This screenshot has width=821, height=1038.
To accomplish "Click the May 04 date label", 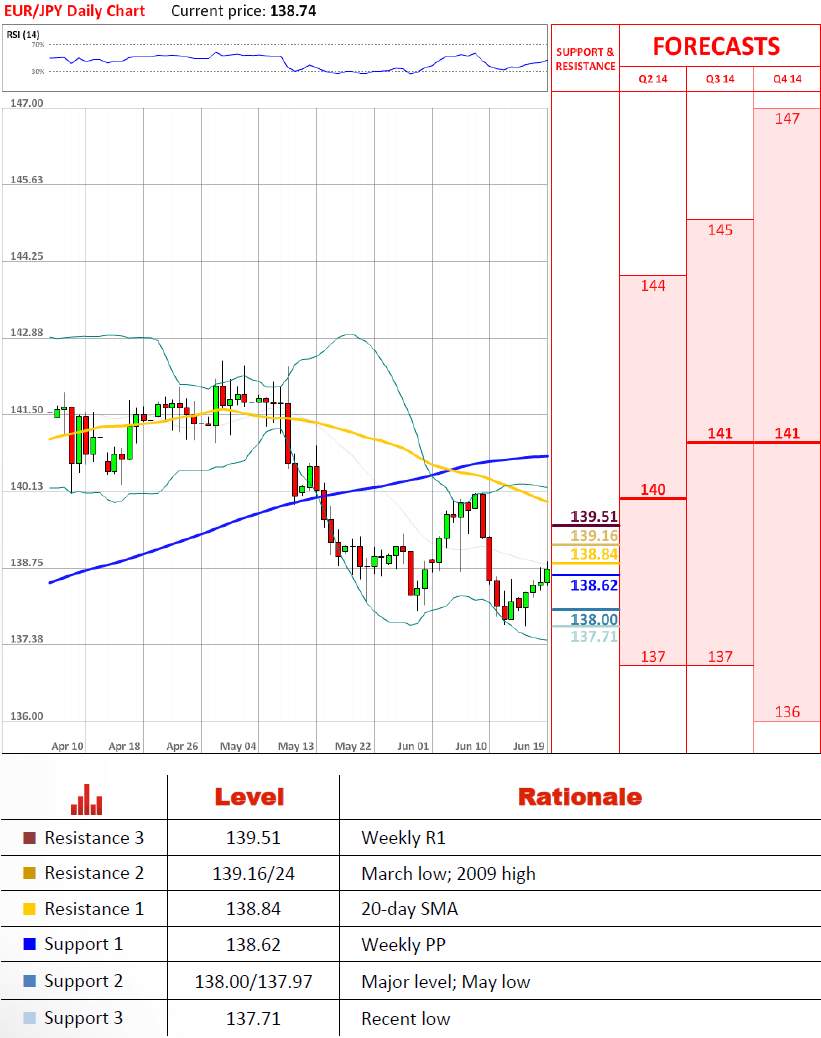I will coord(238,746).
